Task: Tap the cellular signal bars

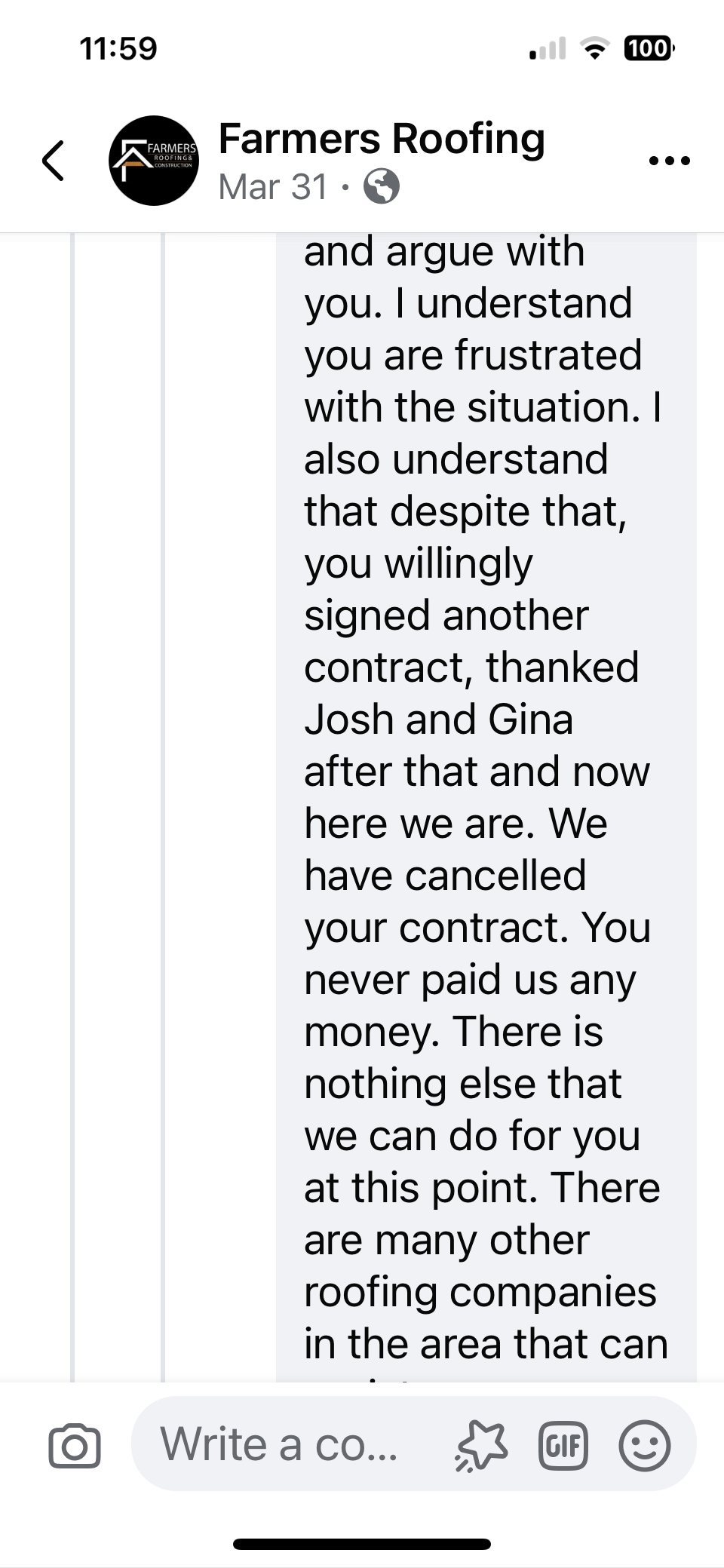Action: click(x=548, y=50)
